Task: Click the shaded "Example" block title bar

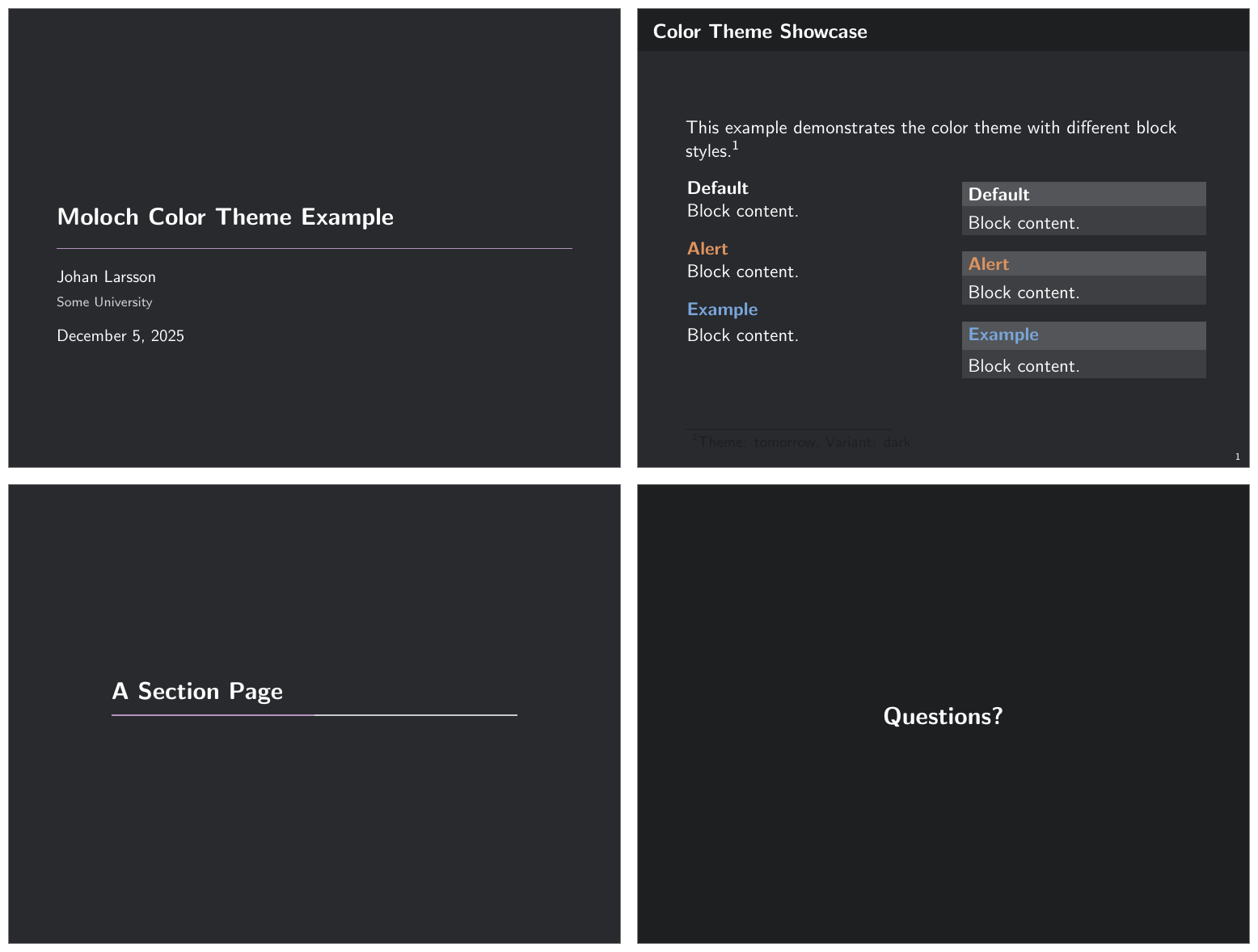Action: [x=1083, y=335]
